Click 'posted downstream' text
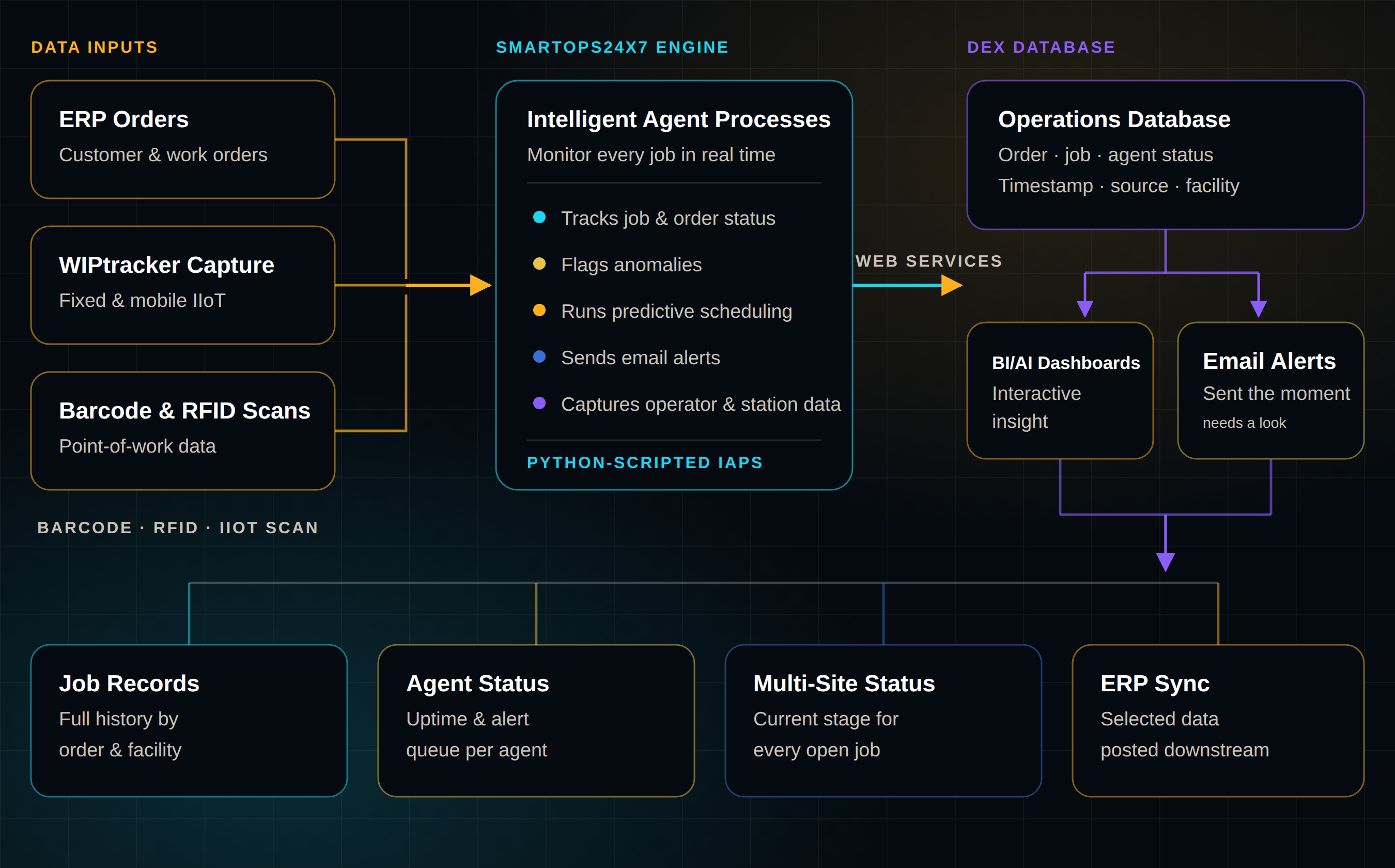The width and height of the screenshot is (1395, 868). click(x=1185, y=750)
